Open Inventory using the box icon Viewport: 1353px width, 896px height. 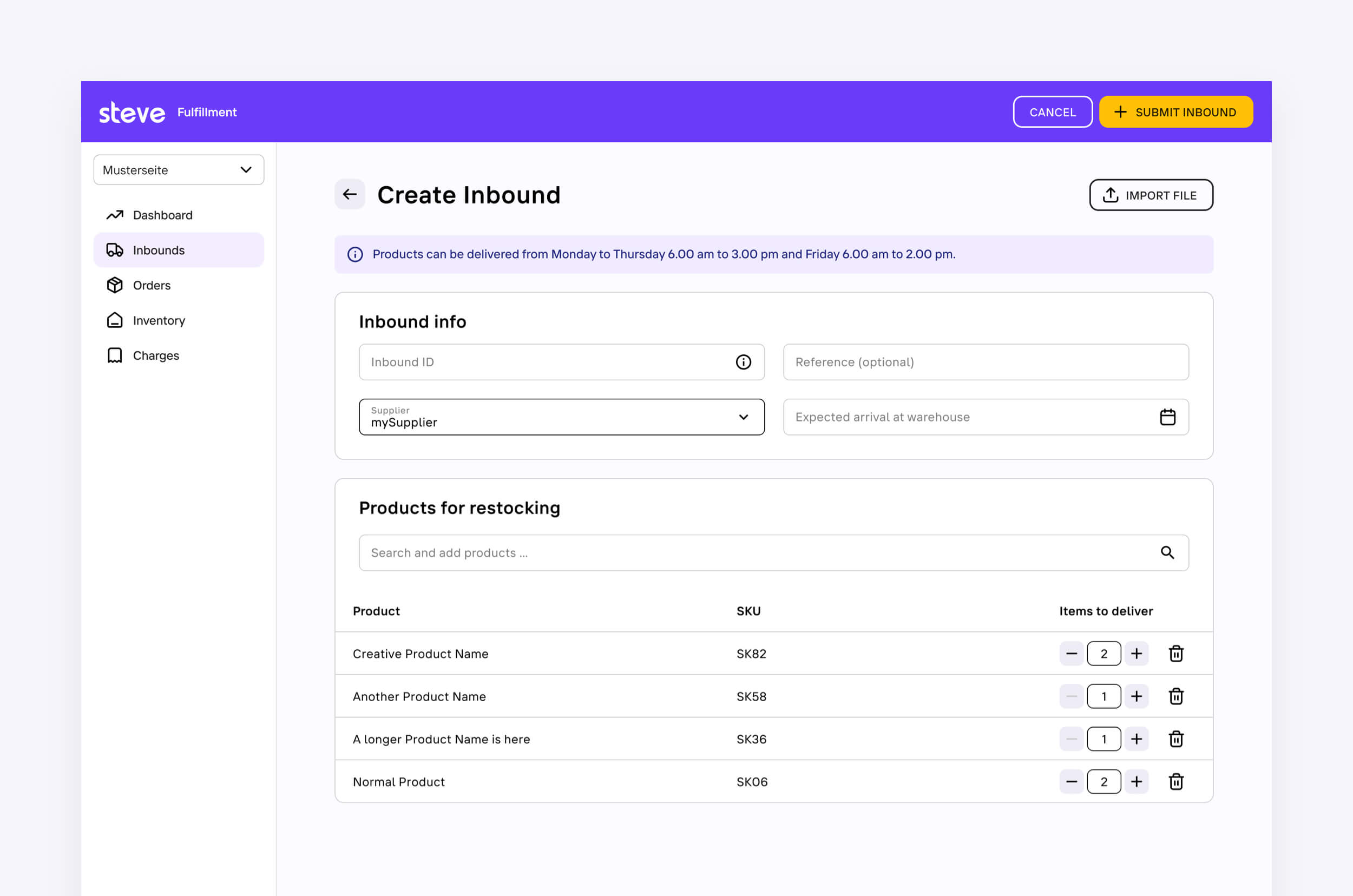pyautogui.click(x=114, y=320)
